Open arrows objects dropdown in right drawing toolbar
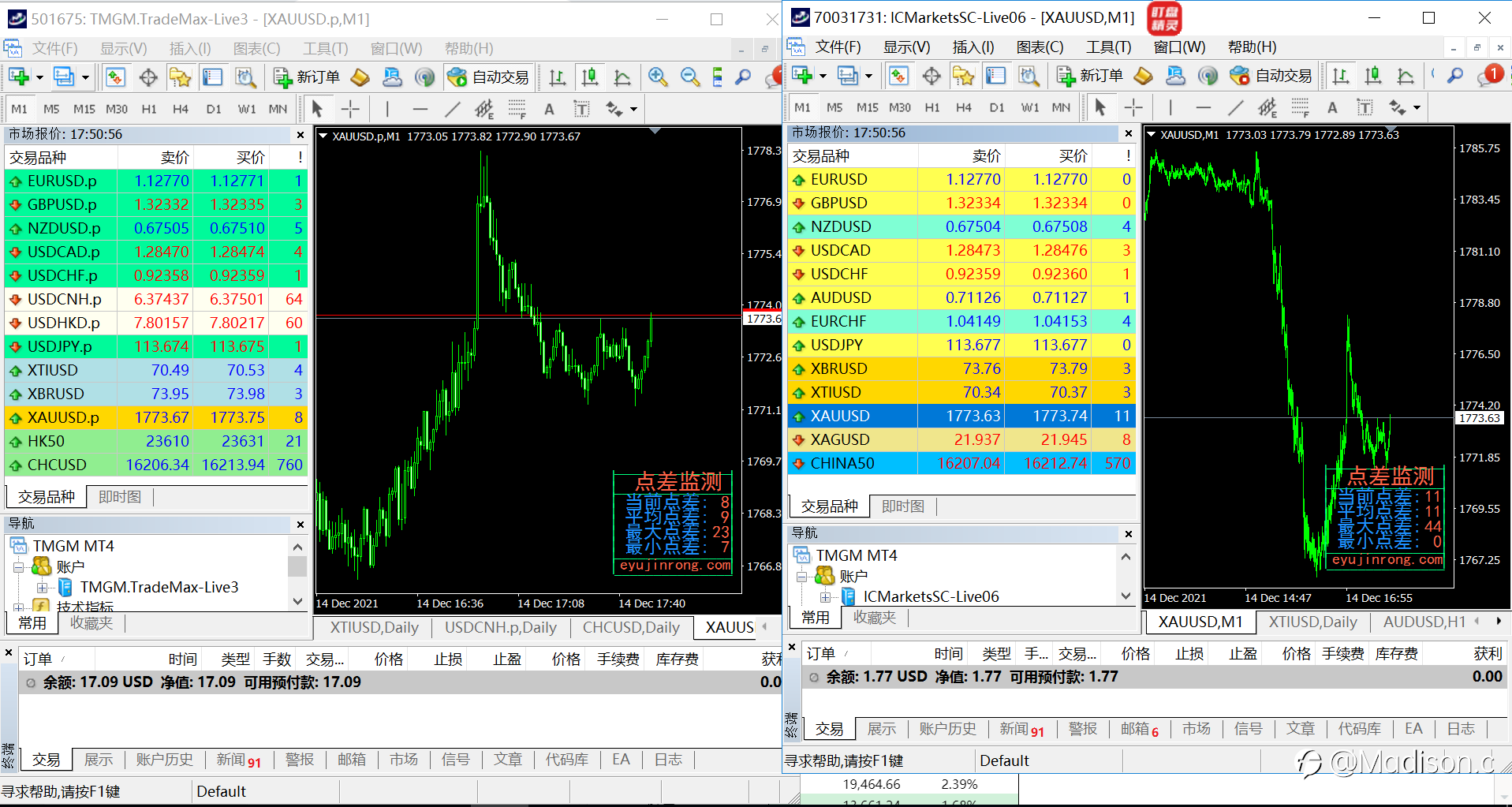Screen dimensions: 1512x807 coord(1417,107)
